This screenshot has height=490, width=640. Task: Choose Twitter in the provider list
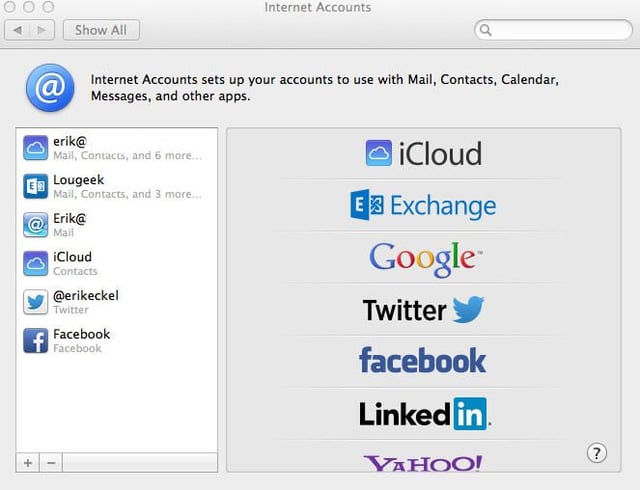click(x=424, y=310)
